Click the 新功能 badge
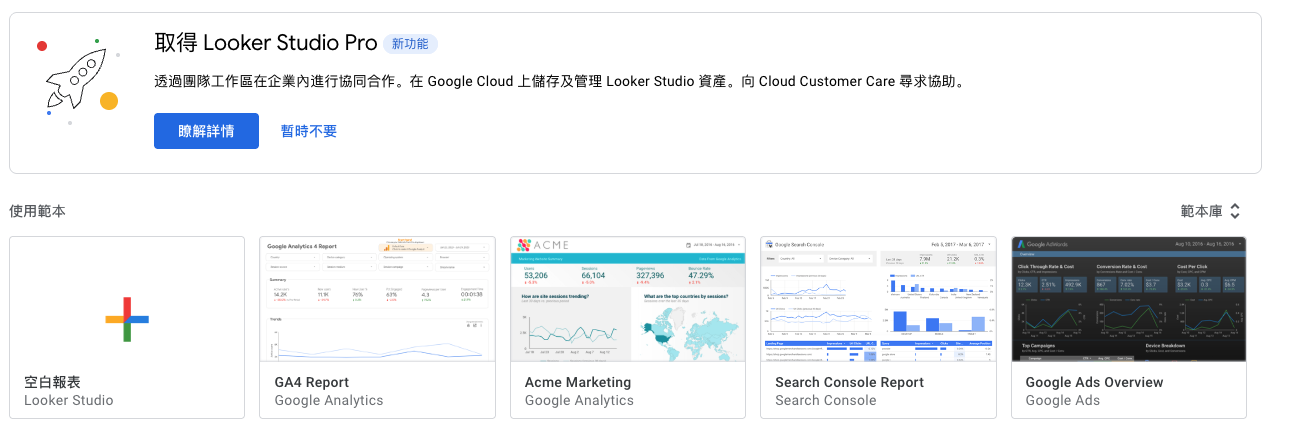This screenshot has height=439, width=1289. tap(410, 44)
